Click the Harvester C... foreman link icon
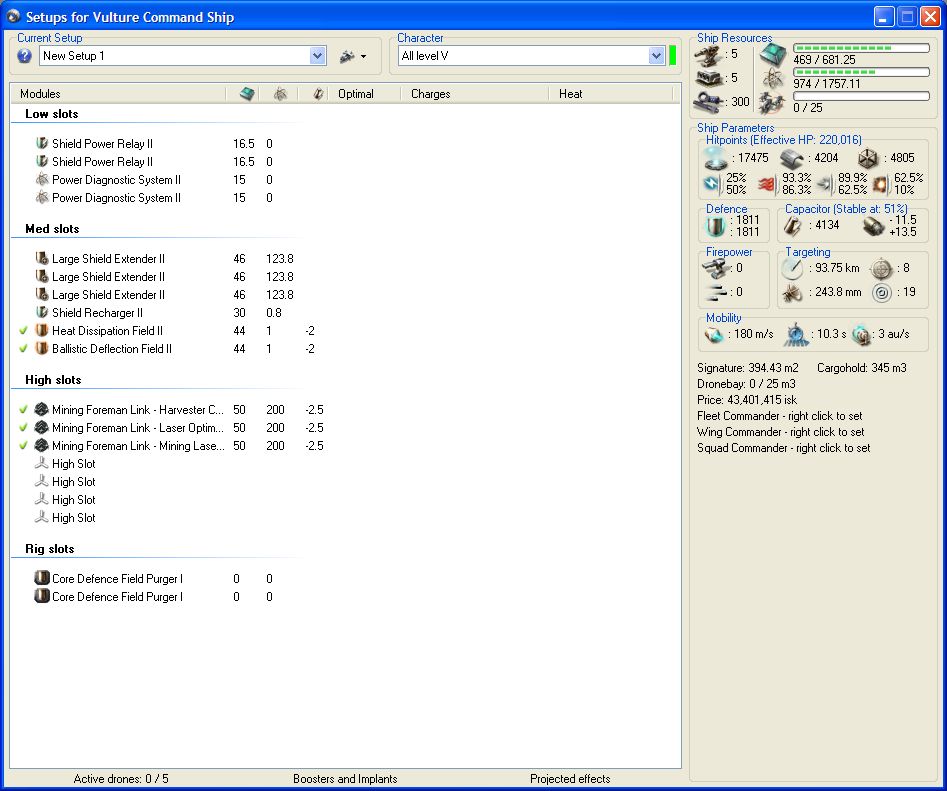Viewport: 947px width, 791px height. [42, 409]
